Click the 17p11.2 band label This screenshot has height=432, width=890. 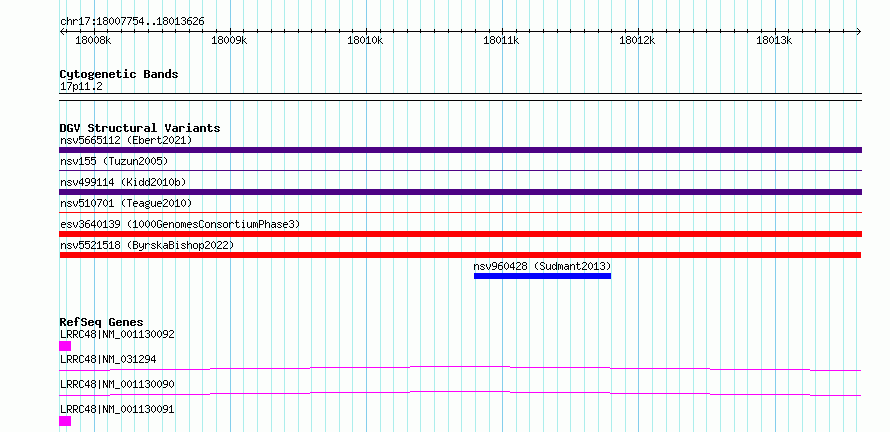pos(81,87)
